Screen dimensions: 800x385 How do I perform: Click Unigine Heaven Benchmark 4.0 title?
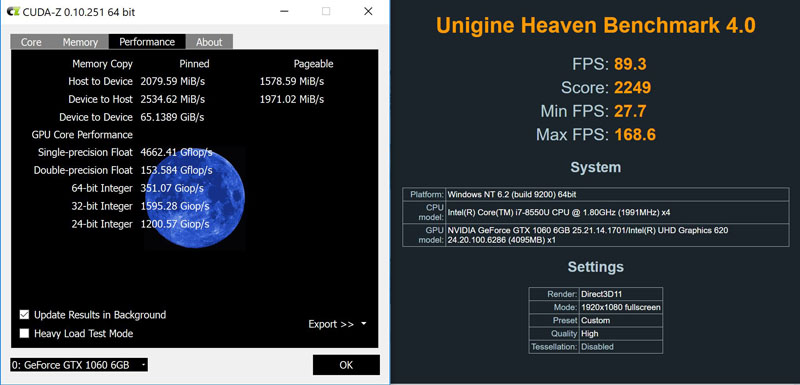click(x=595, y=26)
